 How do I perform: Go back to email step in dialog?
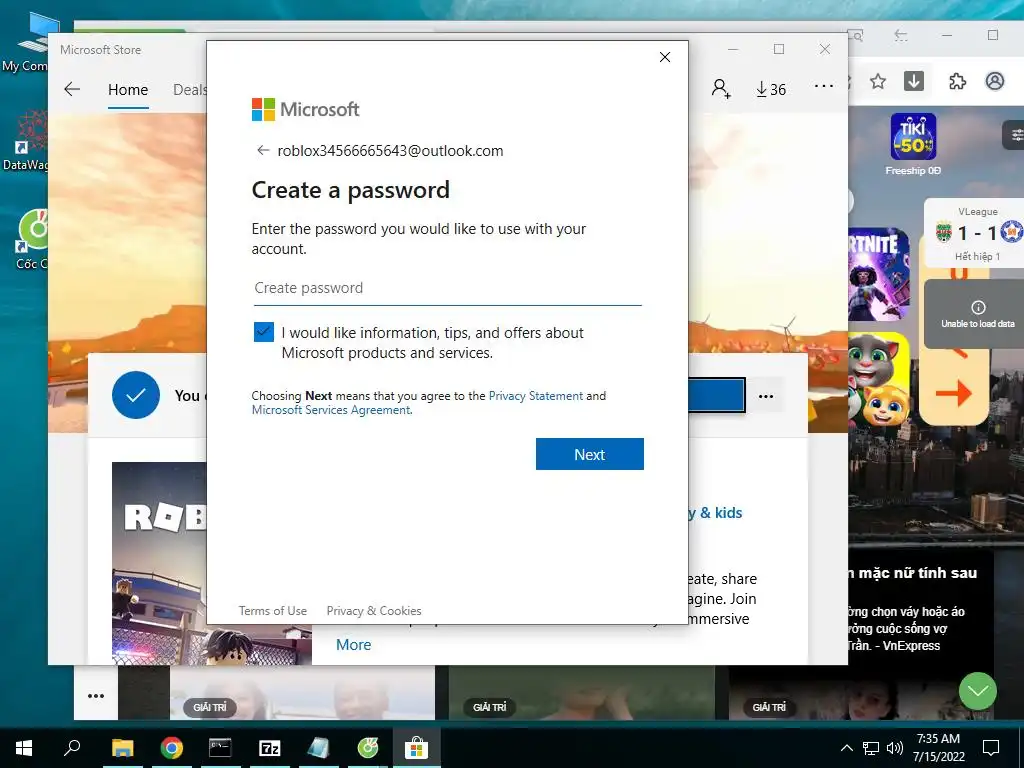pyautogui.click(x=263, y=151)
